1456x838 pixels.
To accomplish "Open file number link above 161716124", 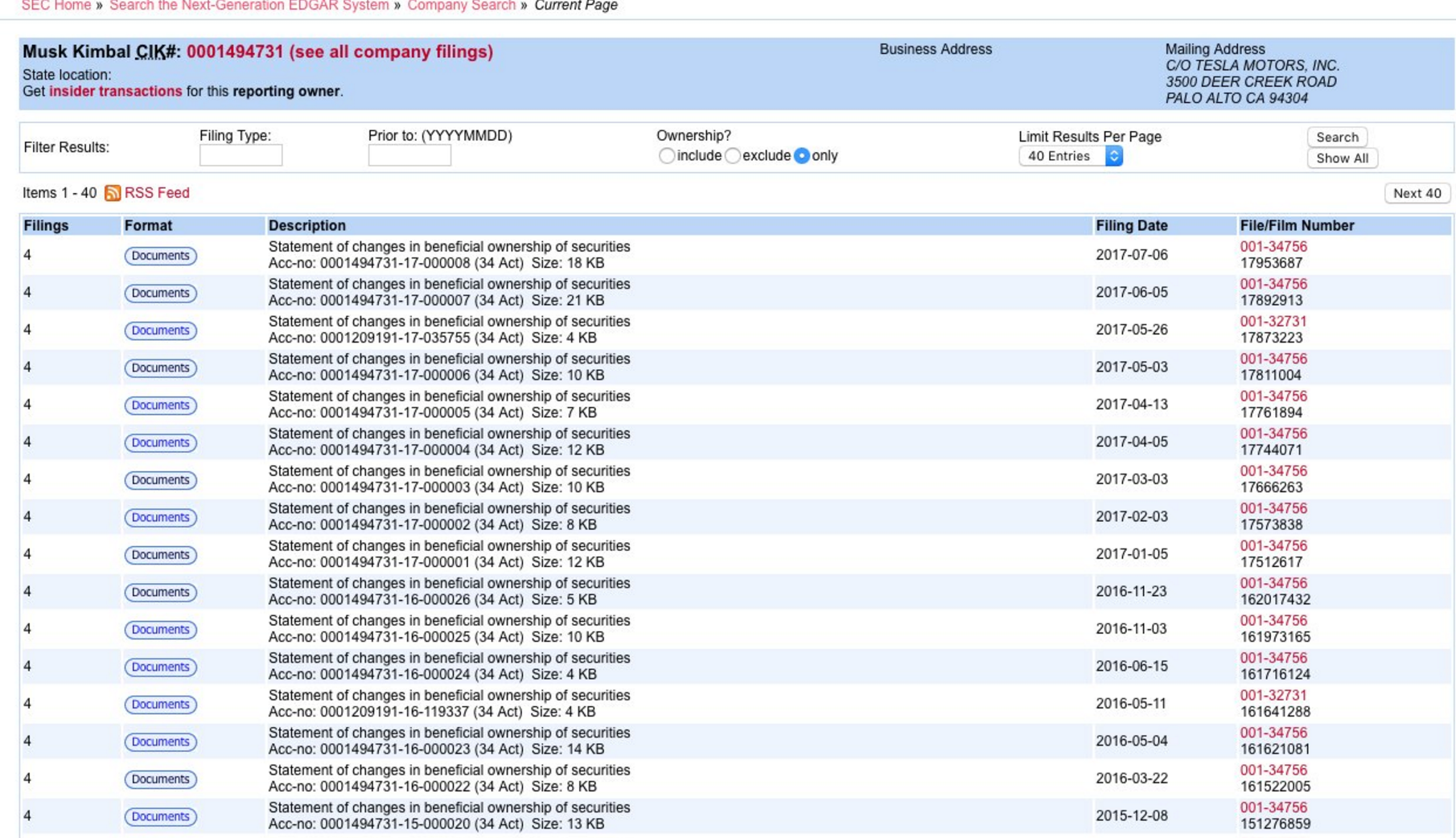I will tap(1273, 659).
